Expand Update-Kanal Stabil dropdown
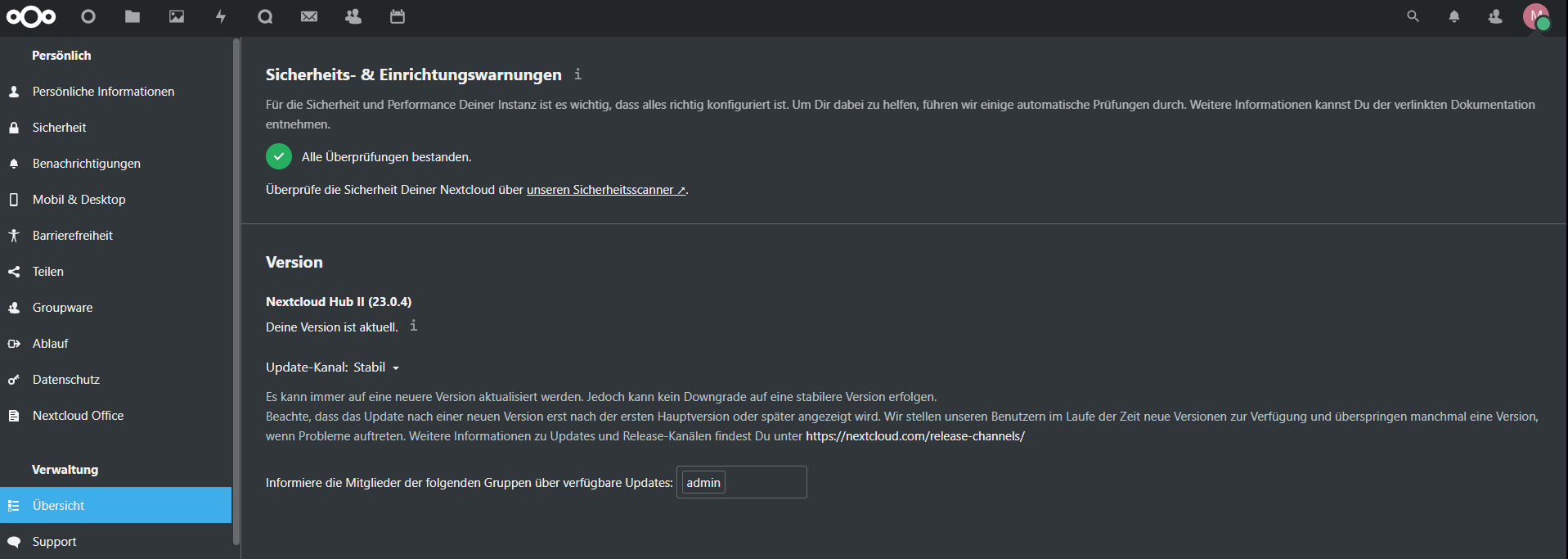The image size is (1568, 559). (376, 367)
